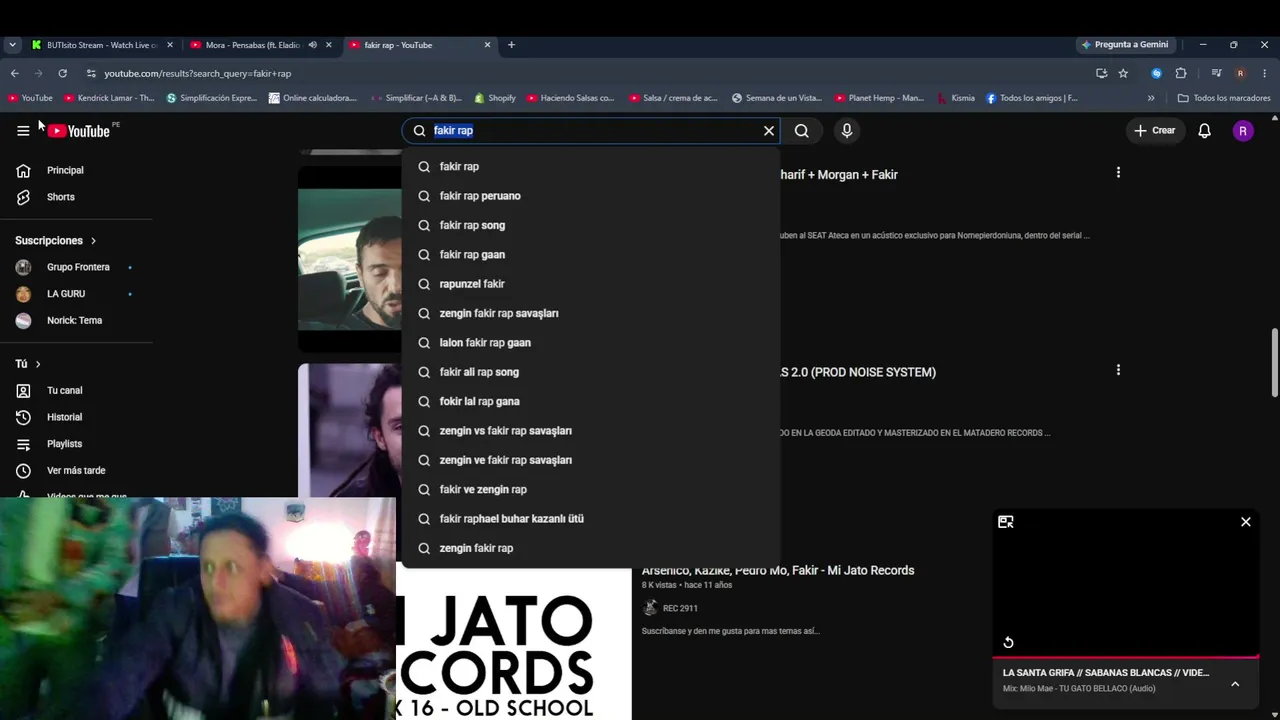Bookmark this page with the star
This screenshot has height=720, width=1280.
1123,73
